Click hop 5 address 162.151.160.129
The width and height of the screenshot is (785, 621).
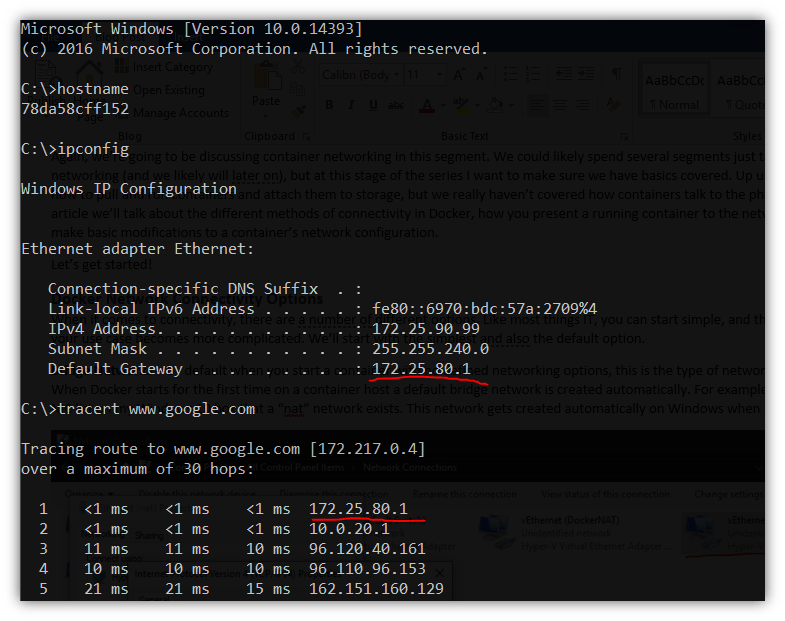376,589
